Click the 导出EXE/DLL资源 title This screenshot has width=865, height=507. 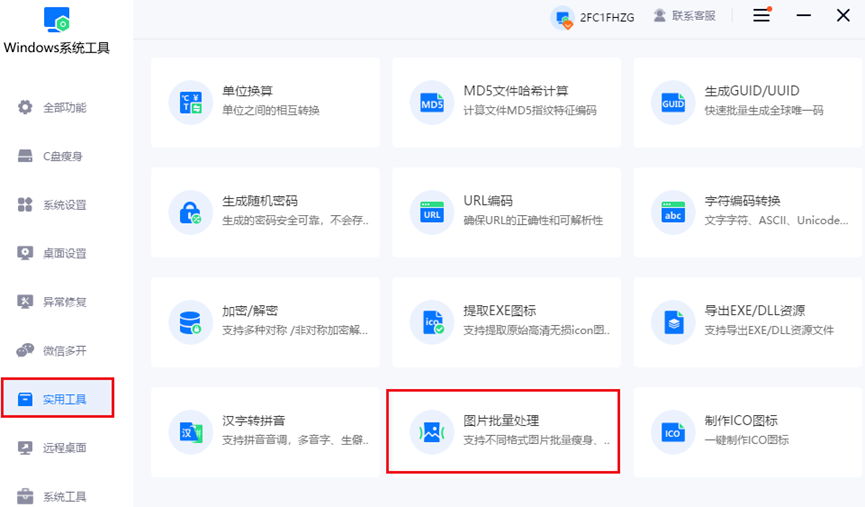click(x=755, y=311)
